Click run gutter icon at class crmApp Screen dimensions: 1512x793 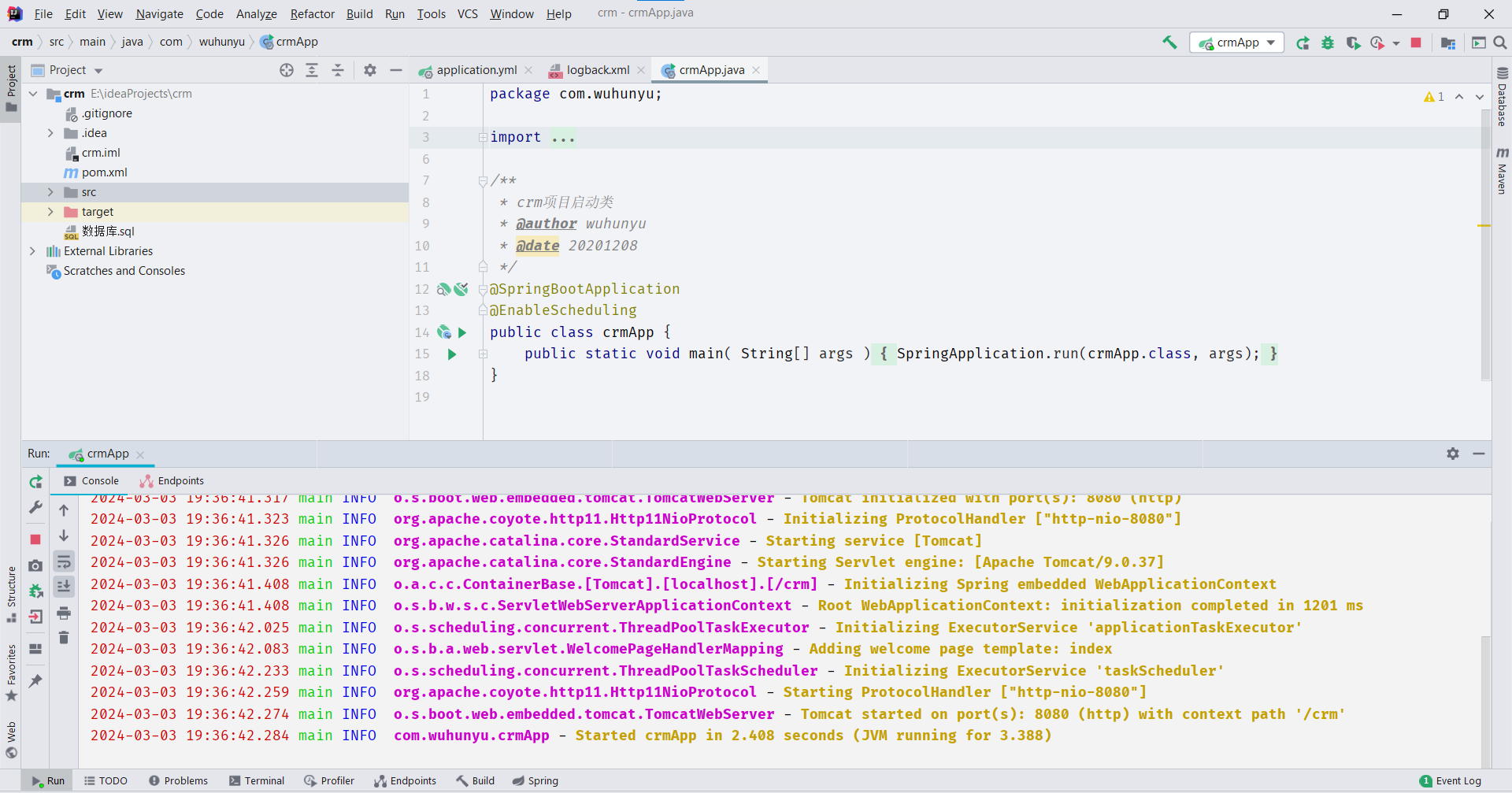coord(462,332)
